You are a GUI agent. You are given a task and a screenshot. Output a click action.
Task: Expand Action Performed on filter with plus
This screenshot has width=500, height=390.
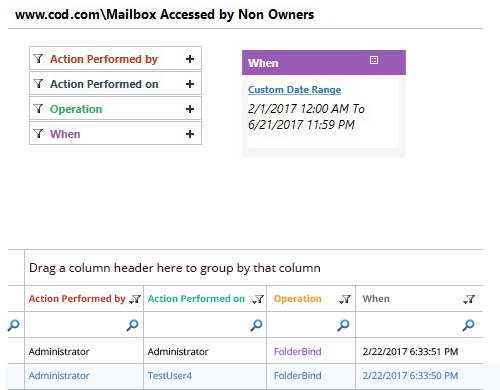190,84
